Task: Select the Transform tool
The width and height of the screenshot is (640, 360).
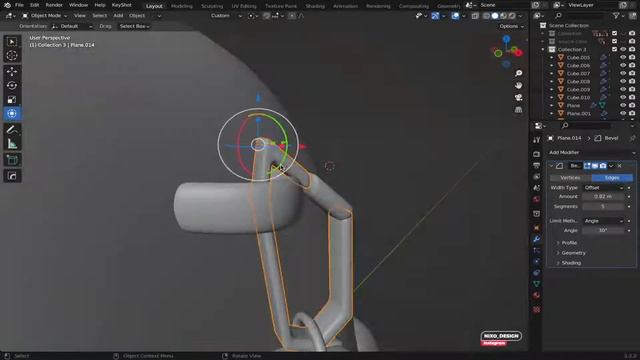Action: coord(12,113)
